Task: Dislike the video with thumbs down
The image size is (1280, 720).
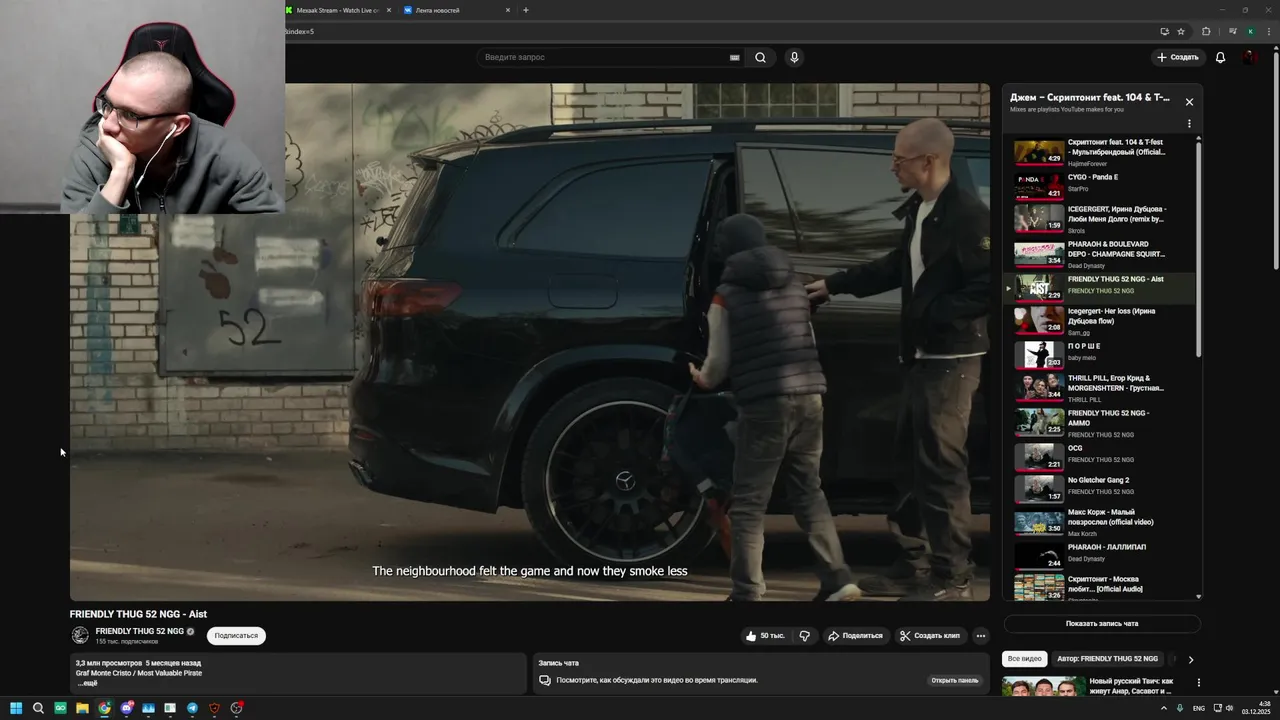Action: click(804, 636)
